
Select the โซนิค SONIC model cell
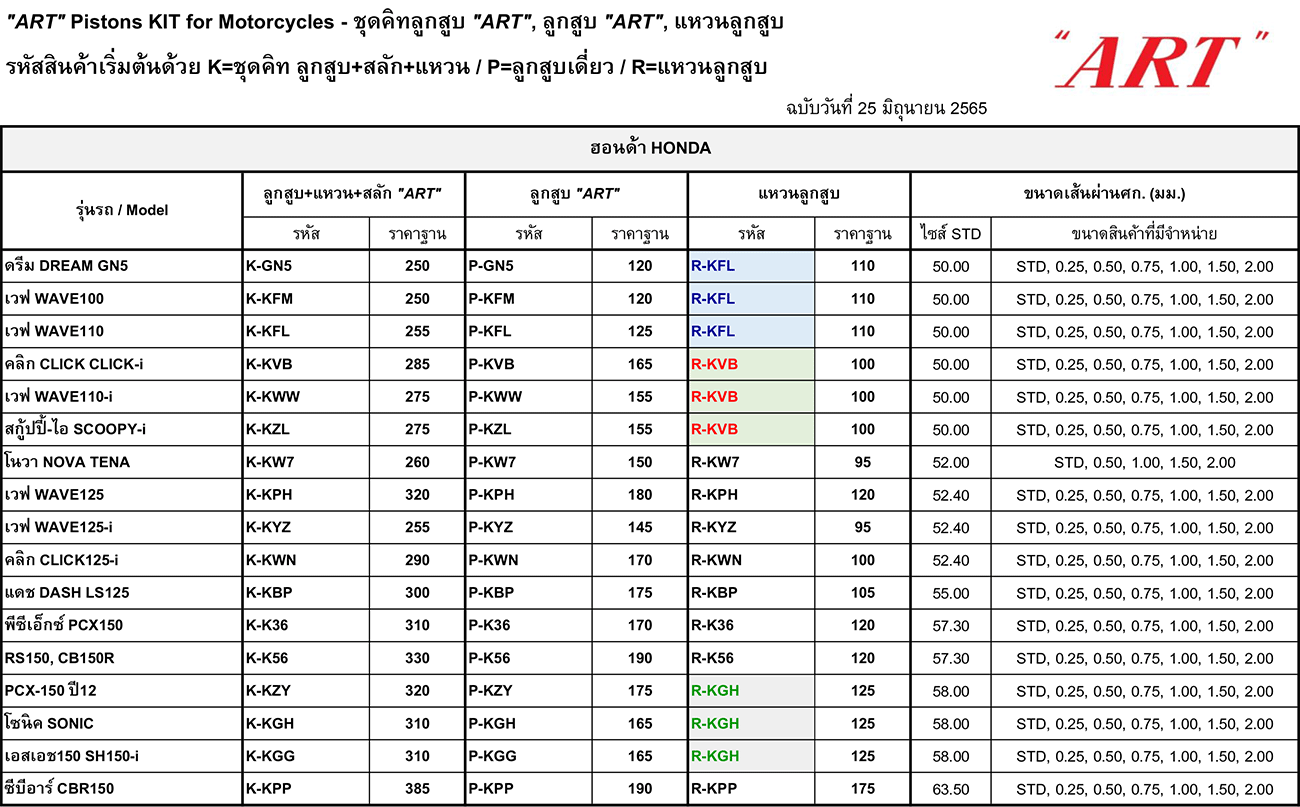pyautogui.click(x=122, y=723)
